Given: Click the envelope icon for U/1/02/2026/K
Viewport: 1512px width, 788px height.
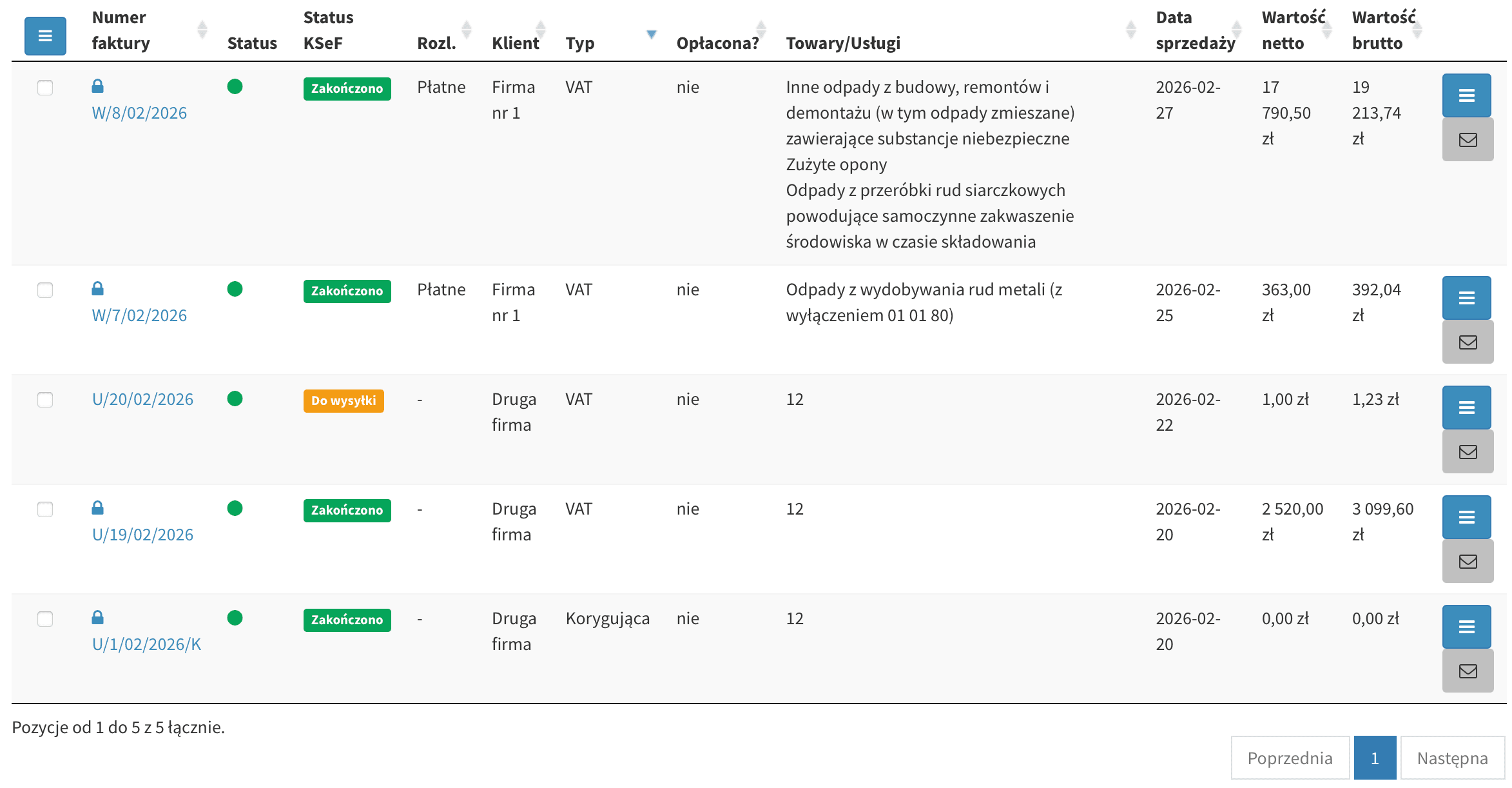Looking at the screenshot, I should 1467,671.
